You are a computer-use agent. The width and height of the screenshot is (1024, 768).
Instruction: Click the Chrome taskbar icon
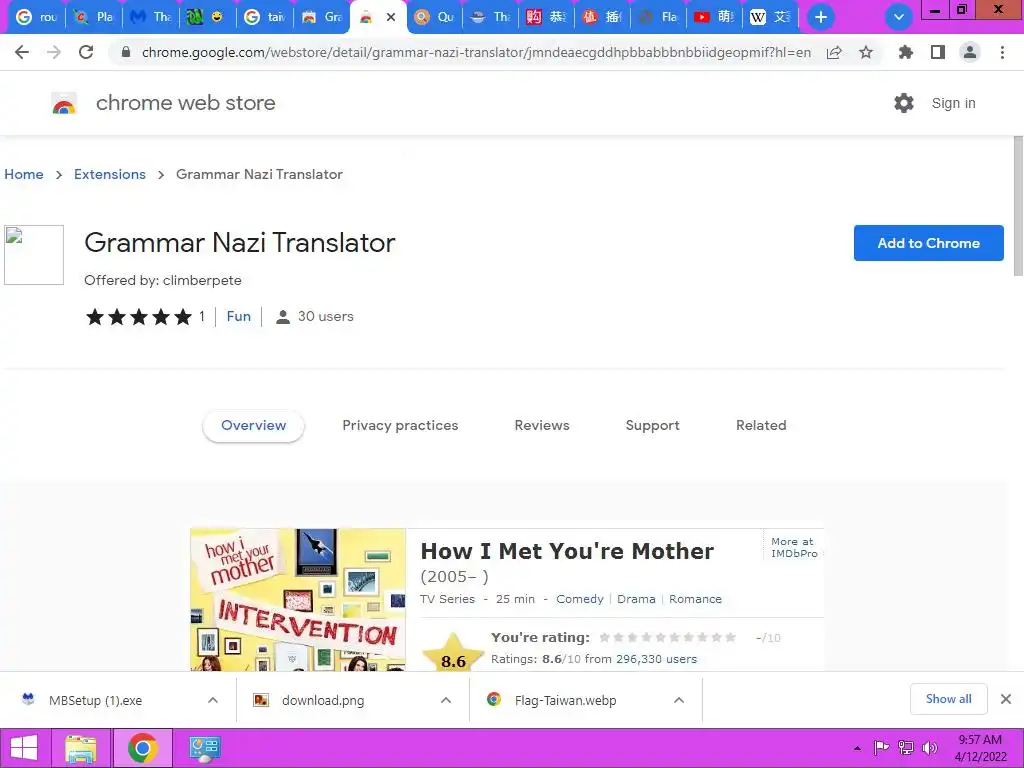(x=142, y=748)
